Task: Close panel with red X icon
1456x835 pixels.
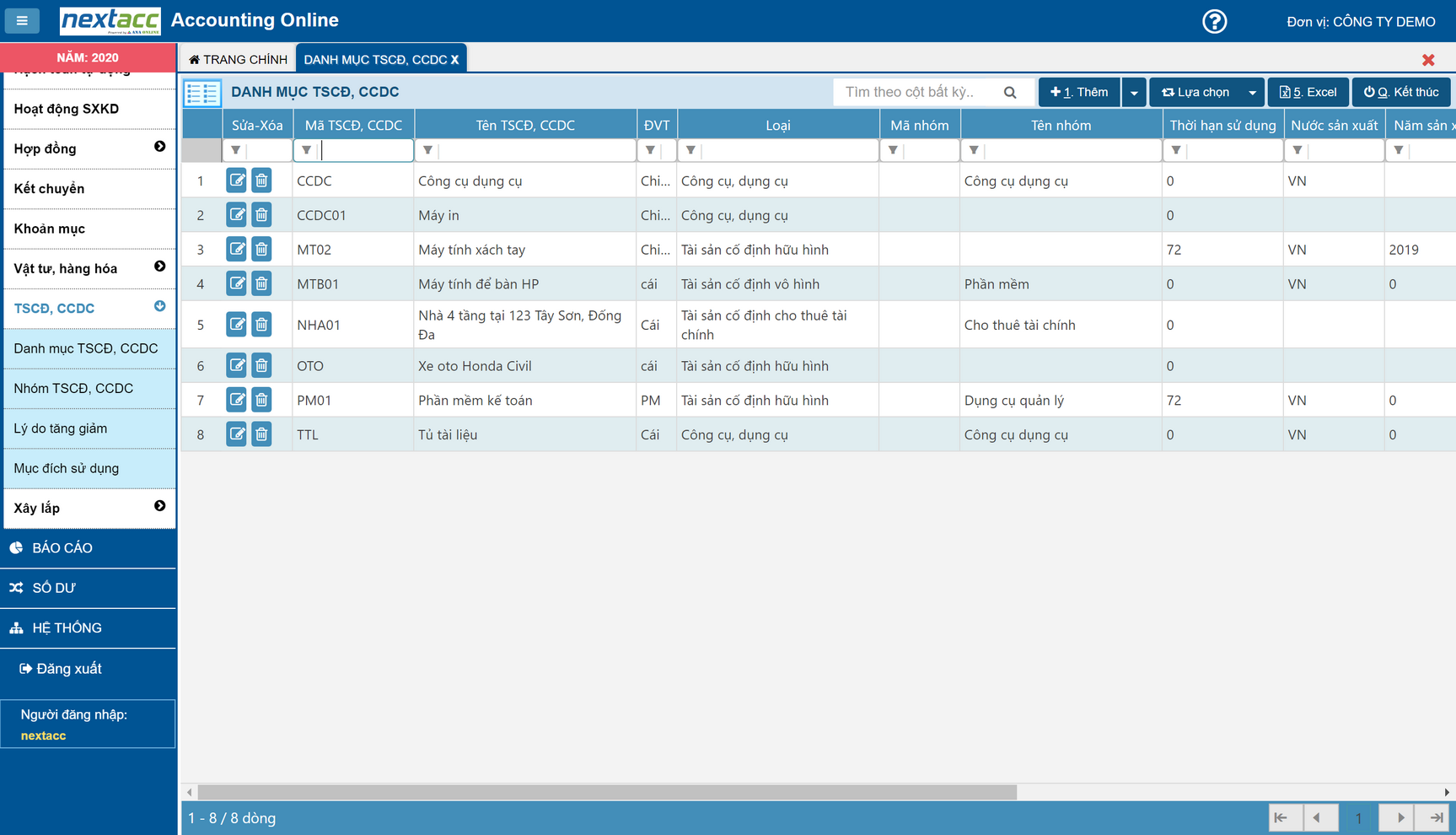Action: pyautogui.click(x=1427, y=60)
